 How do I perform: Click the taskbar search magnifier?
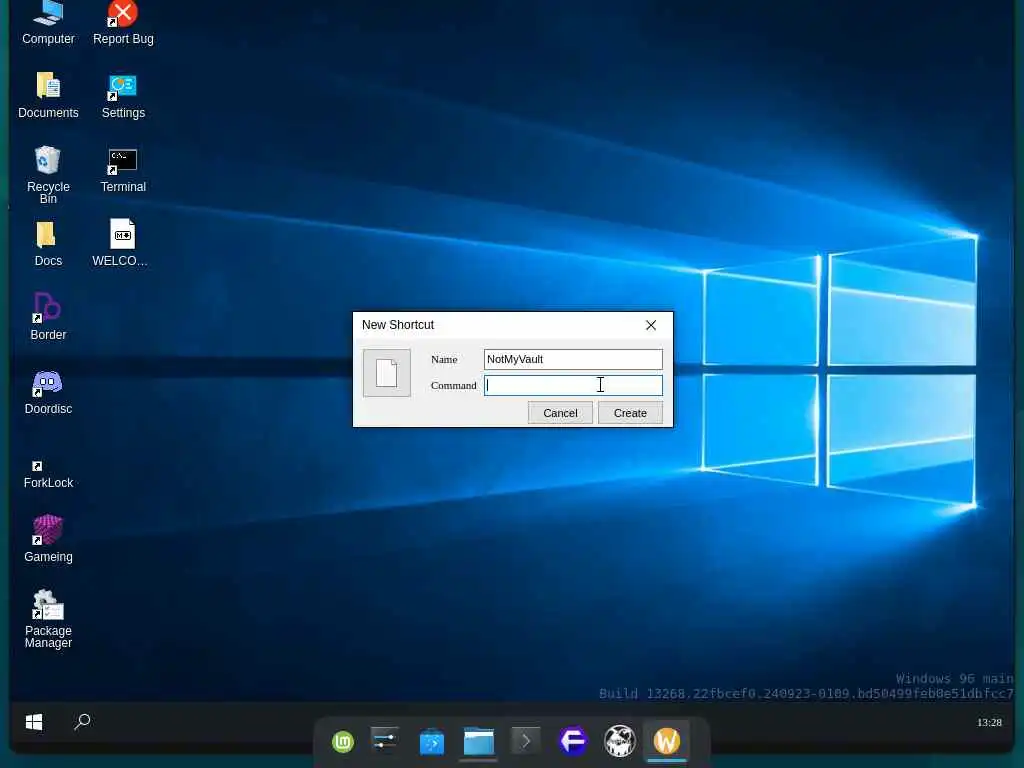[x=82, y=722]
